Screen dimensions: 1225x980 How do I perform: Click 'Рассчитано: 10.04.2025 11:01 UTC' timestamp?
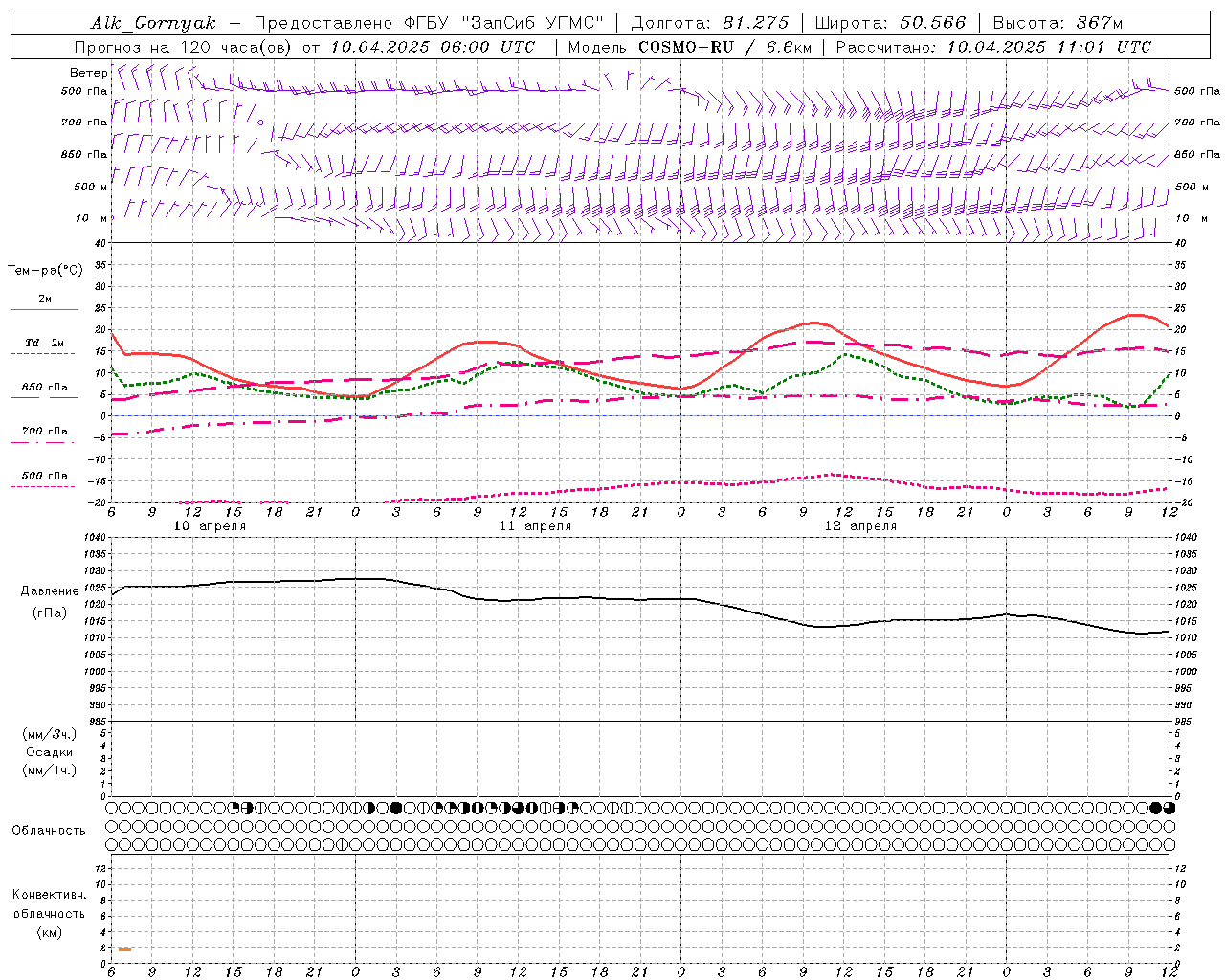click(x=993, y=47)
